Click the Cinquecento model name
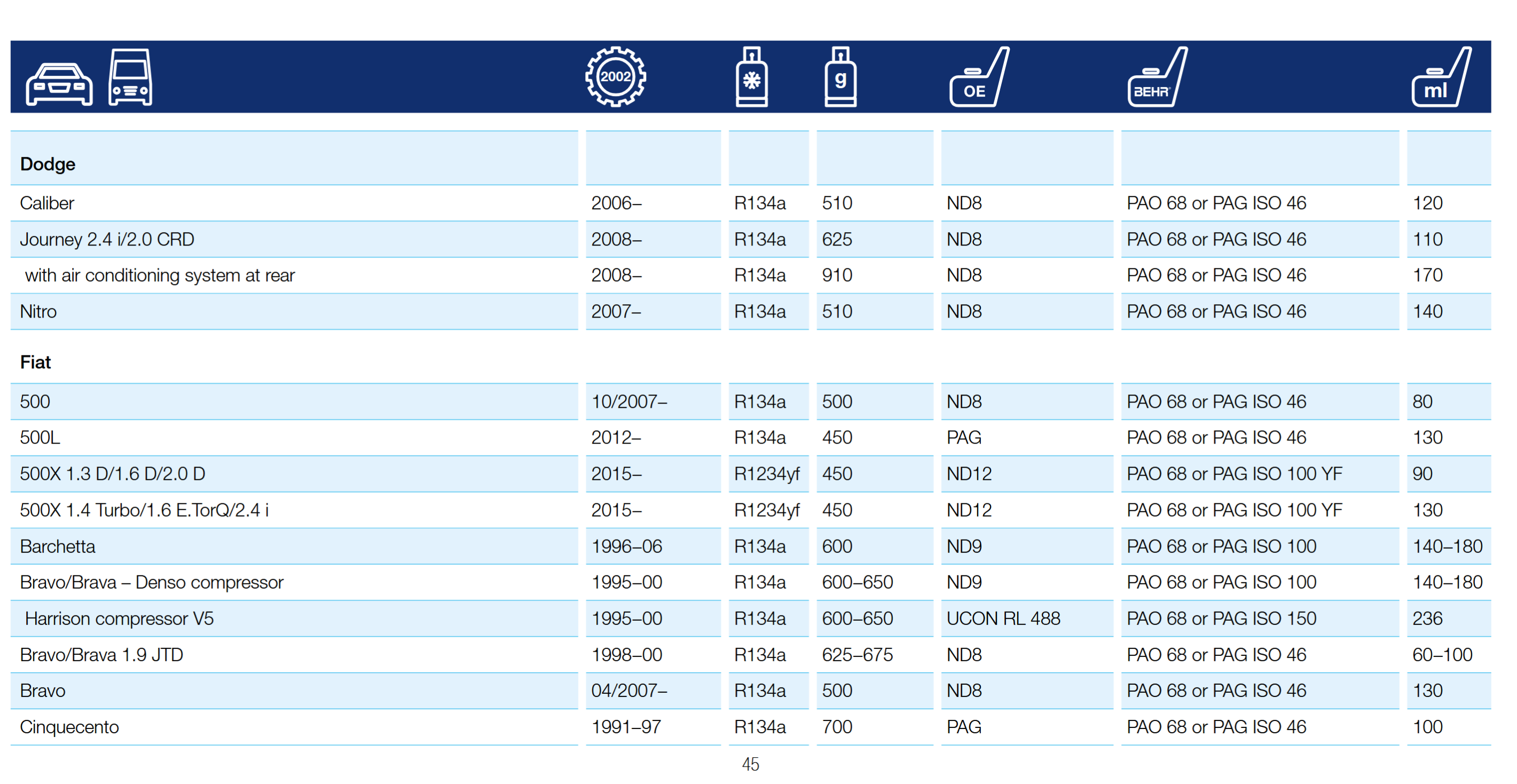Viewport: 1517px width, 784px height. [x=69, y=726]
